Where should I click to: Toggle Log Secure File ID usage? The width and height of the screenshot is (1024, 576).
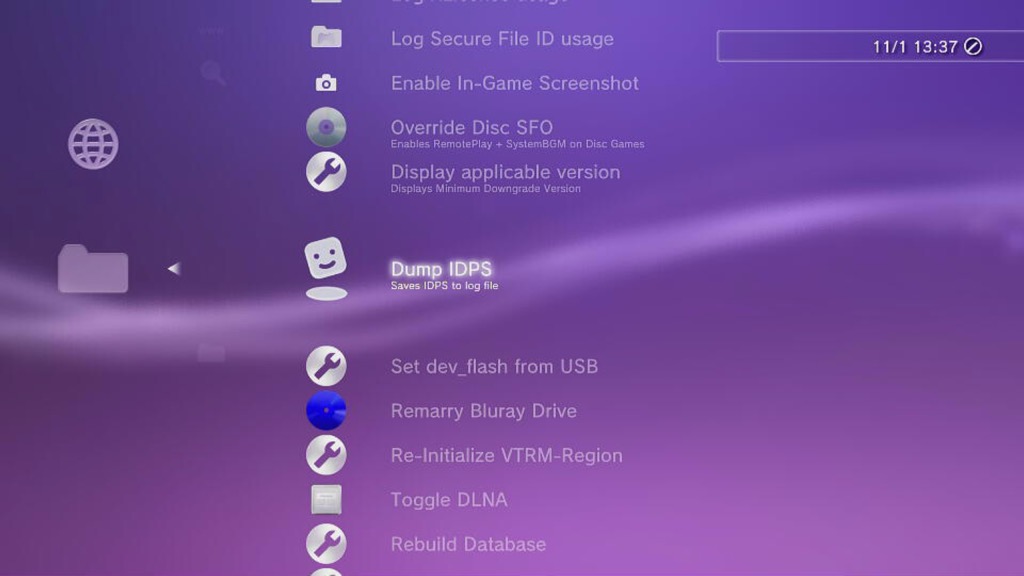[502, 39]
